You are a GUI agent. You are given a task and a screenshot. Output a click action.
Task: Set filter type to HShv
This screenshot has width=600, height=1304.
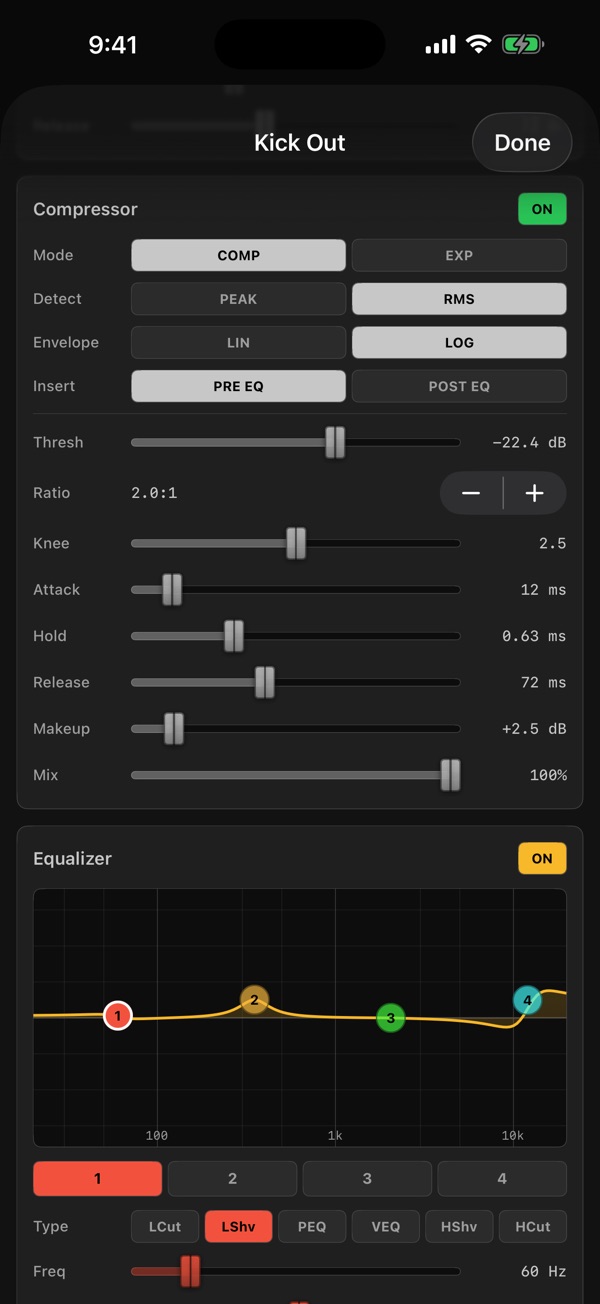coord(459,1226)
